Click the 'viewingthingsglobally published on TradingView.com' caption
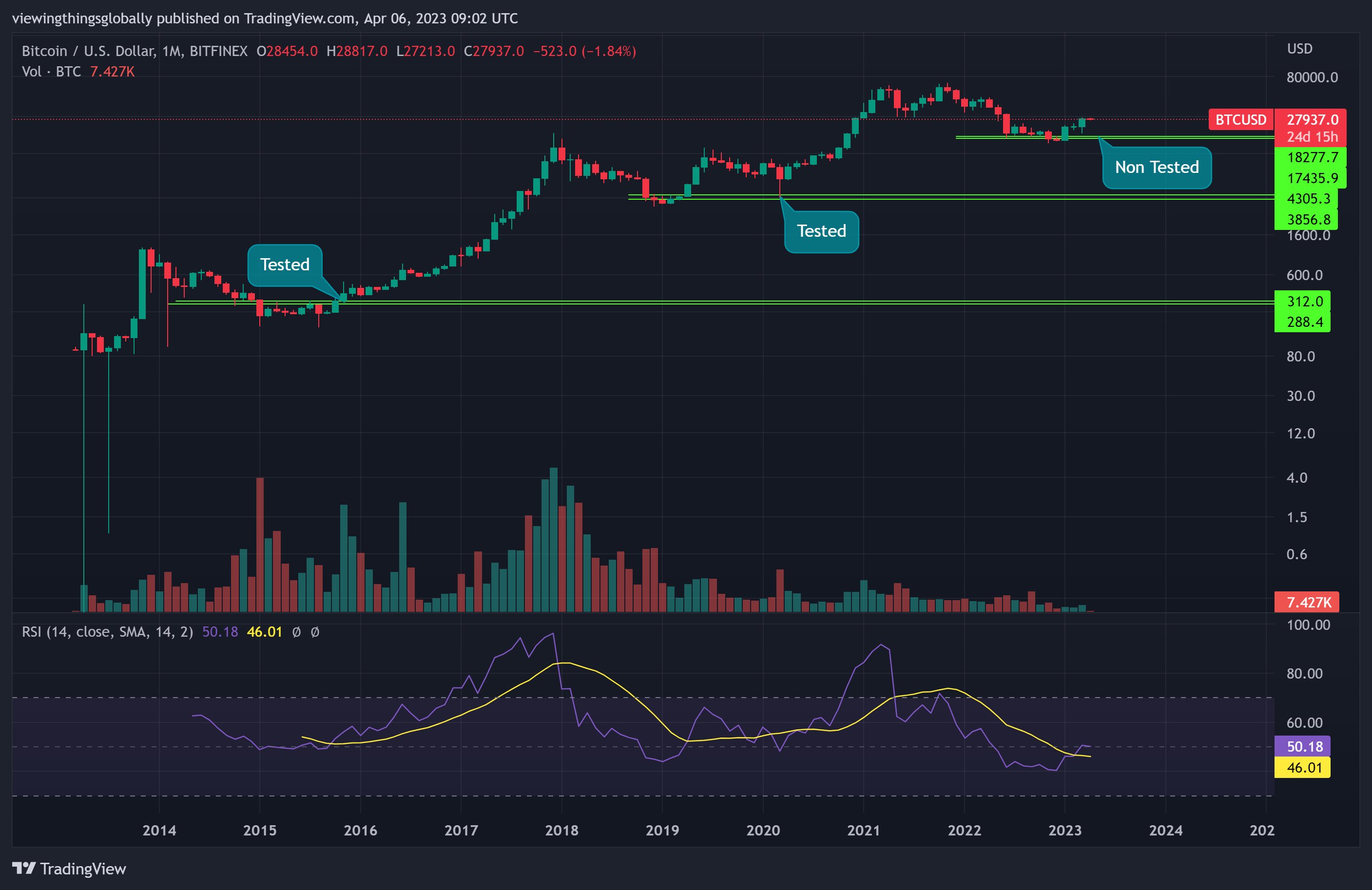This screenshot has width=1372, height=890. (x=184, y=19)
